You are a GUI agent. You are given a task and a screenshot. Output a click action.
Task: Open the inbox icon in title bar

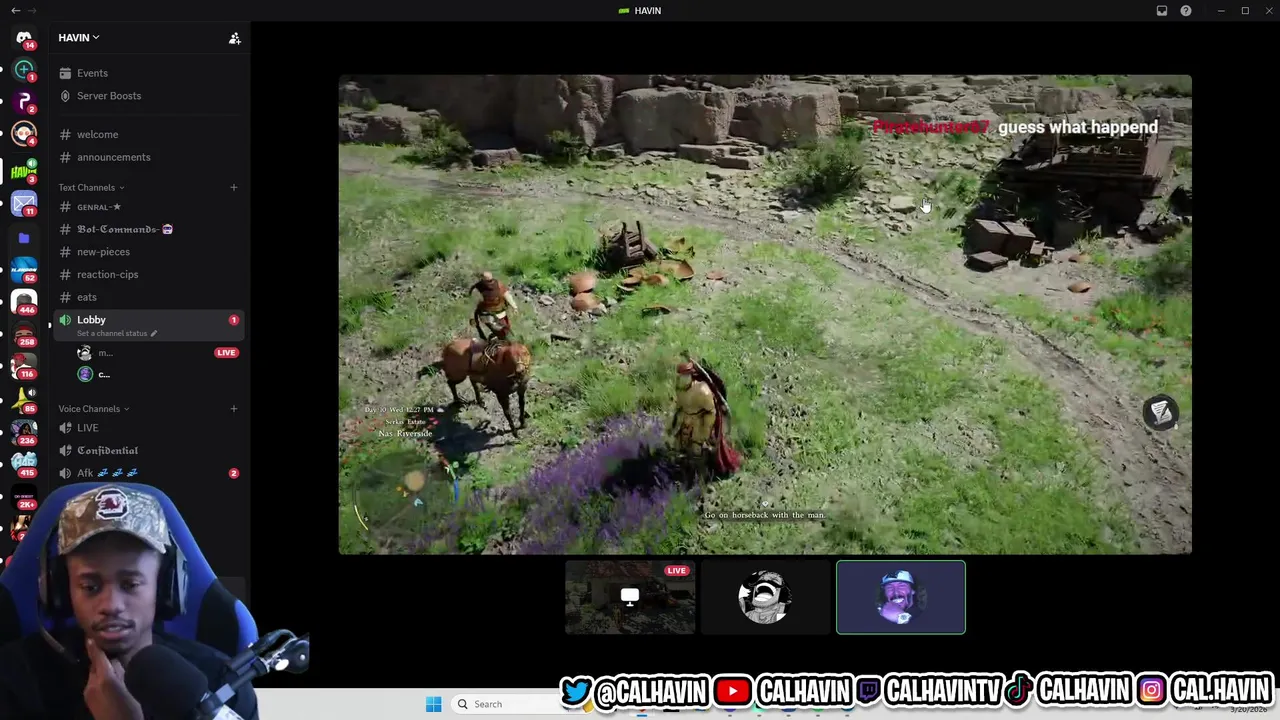tap(1162, 10)
